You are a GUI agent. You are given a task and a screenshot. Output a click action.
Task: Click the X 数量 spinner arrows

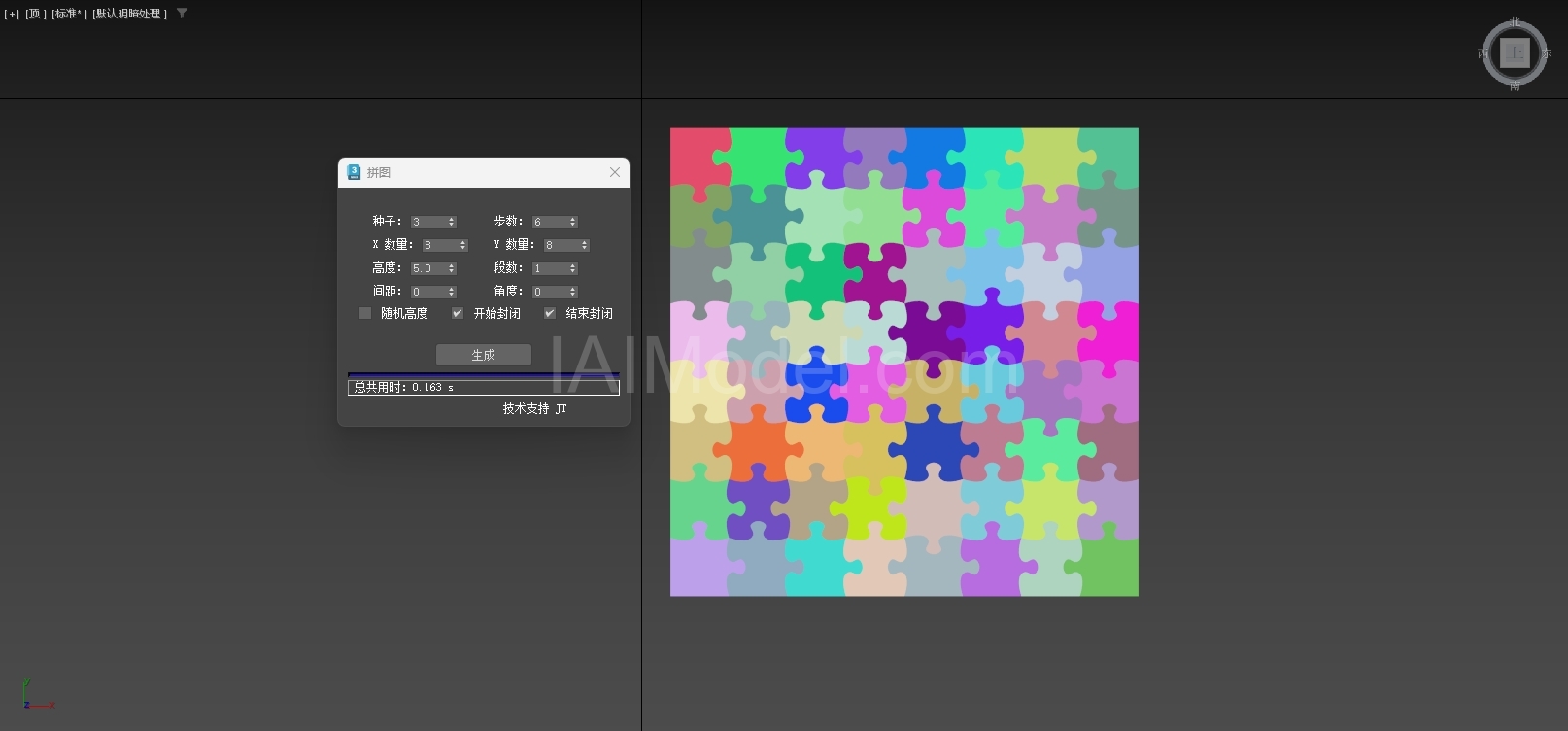click(463, 245)
